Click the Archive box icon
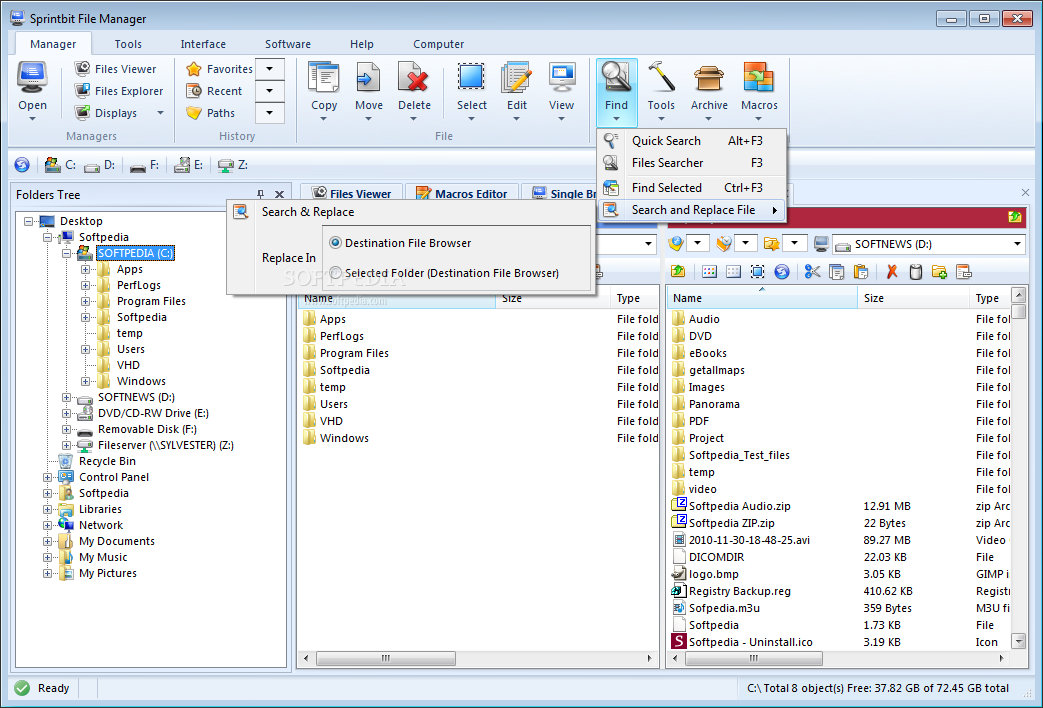 coord(709,79)
